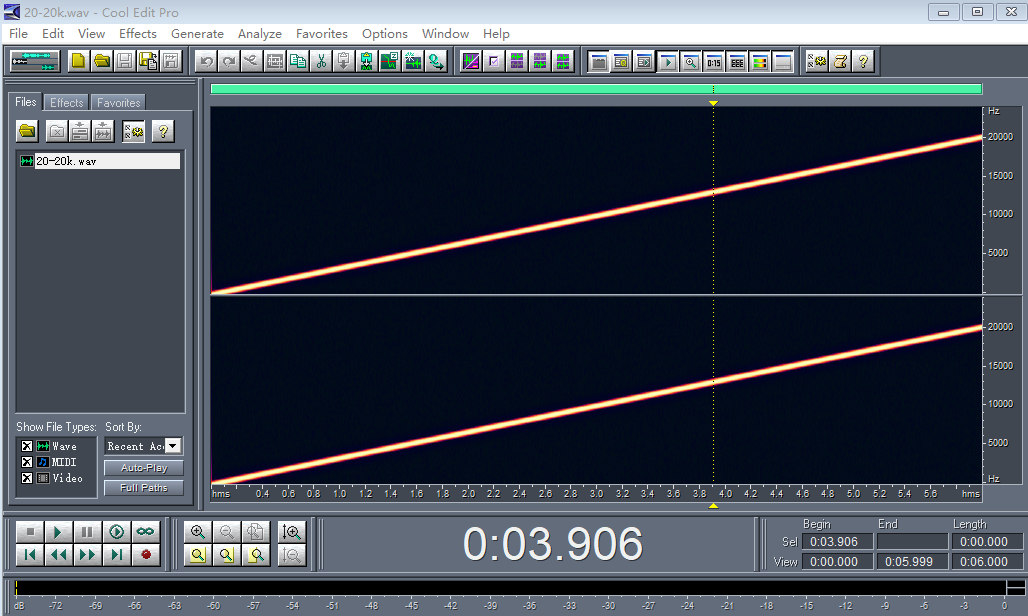Click the Save As disk-with-page icon

point(148,62)
